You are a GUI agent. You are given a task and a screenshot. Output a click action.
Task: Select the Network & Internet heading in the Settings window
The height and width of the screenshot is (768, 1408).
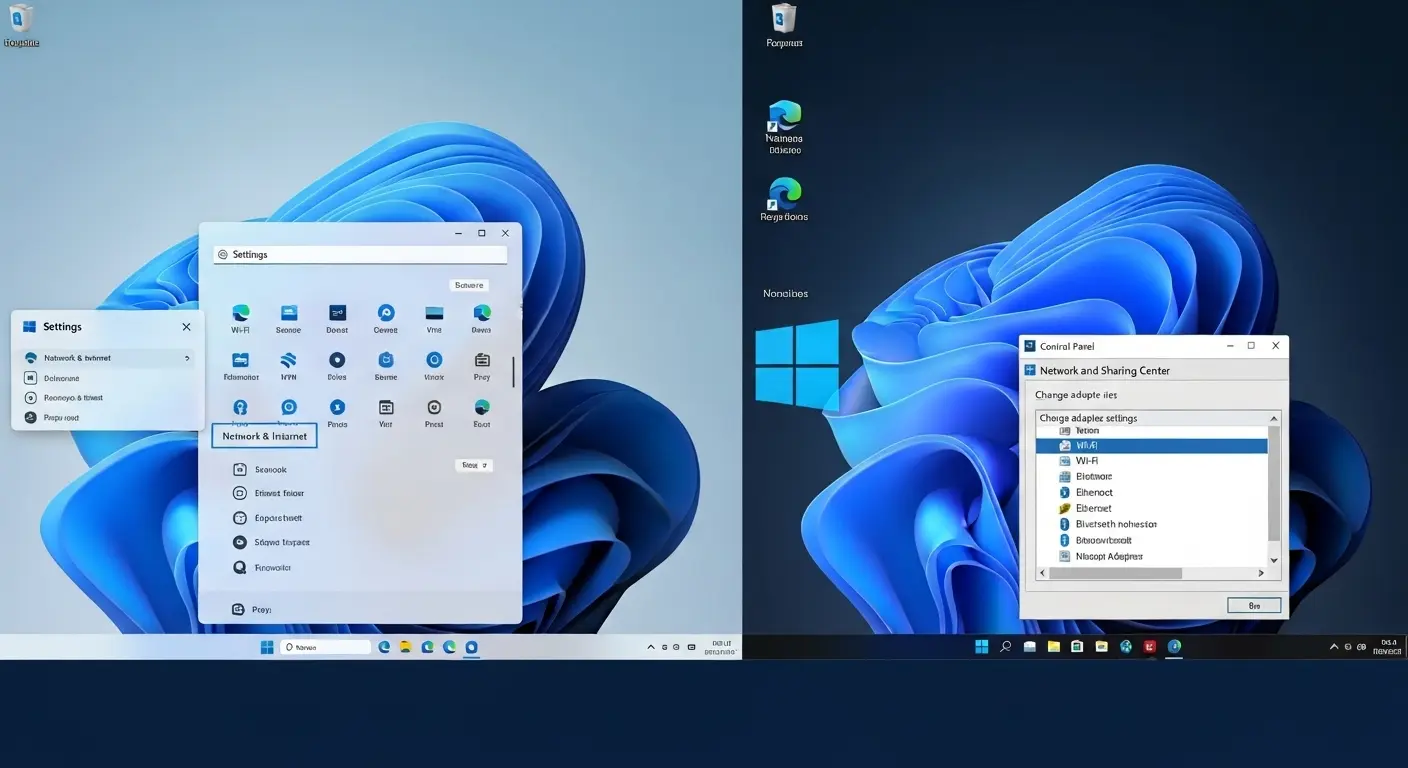pyautogui.click(x=265, y=436)
